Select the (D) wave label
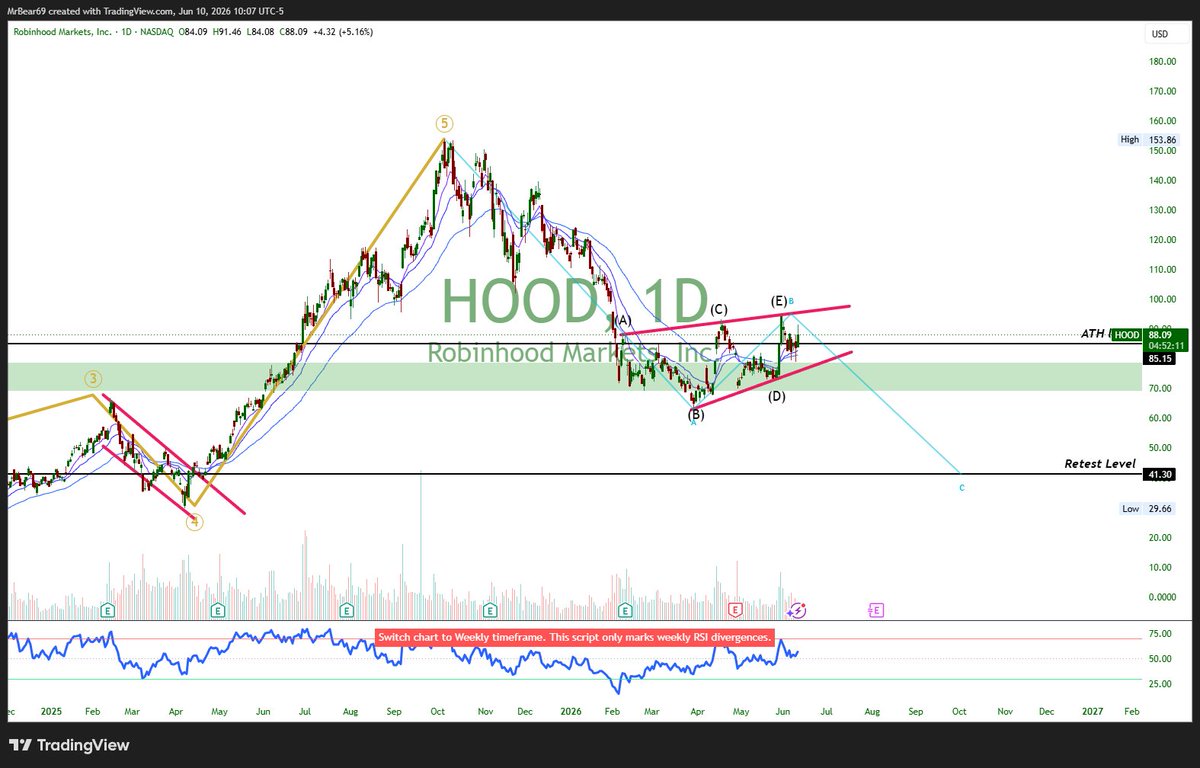The height and width of the screenshot is (768, 1200). point(776,397)
